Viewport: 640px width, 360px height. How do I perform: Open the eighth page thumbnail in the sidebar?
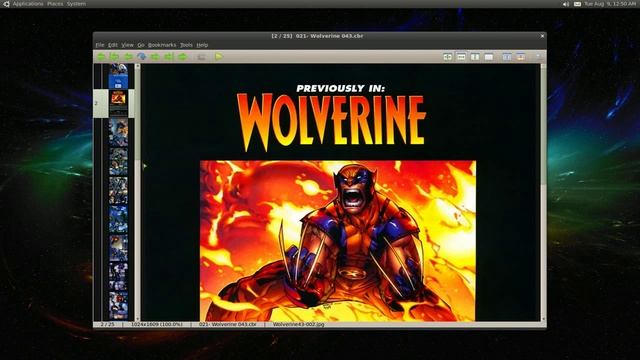pyautogui.click(x=118, y=277)
